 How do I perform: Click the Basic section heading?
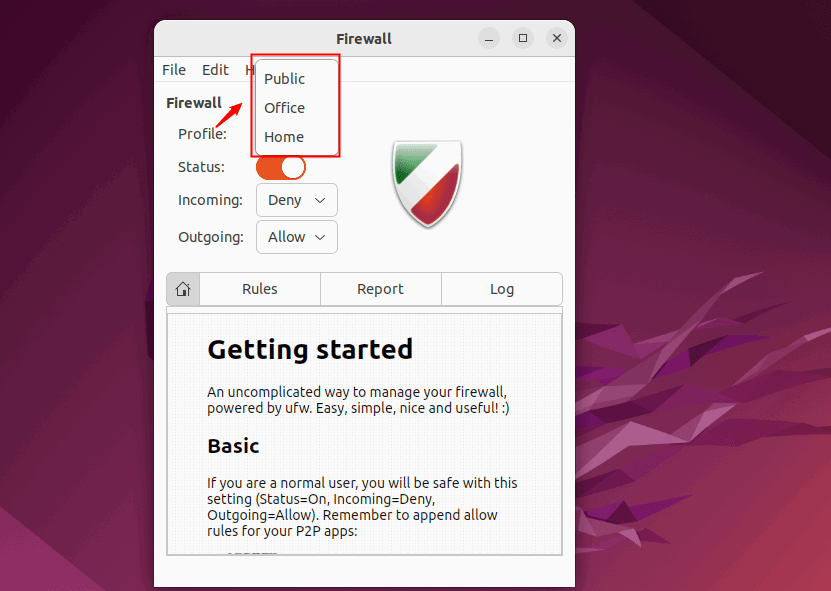pyautogui.click(x=233, y=446)
